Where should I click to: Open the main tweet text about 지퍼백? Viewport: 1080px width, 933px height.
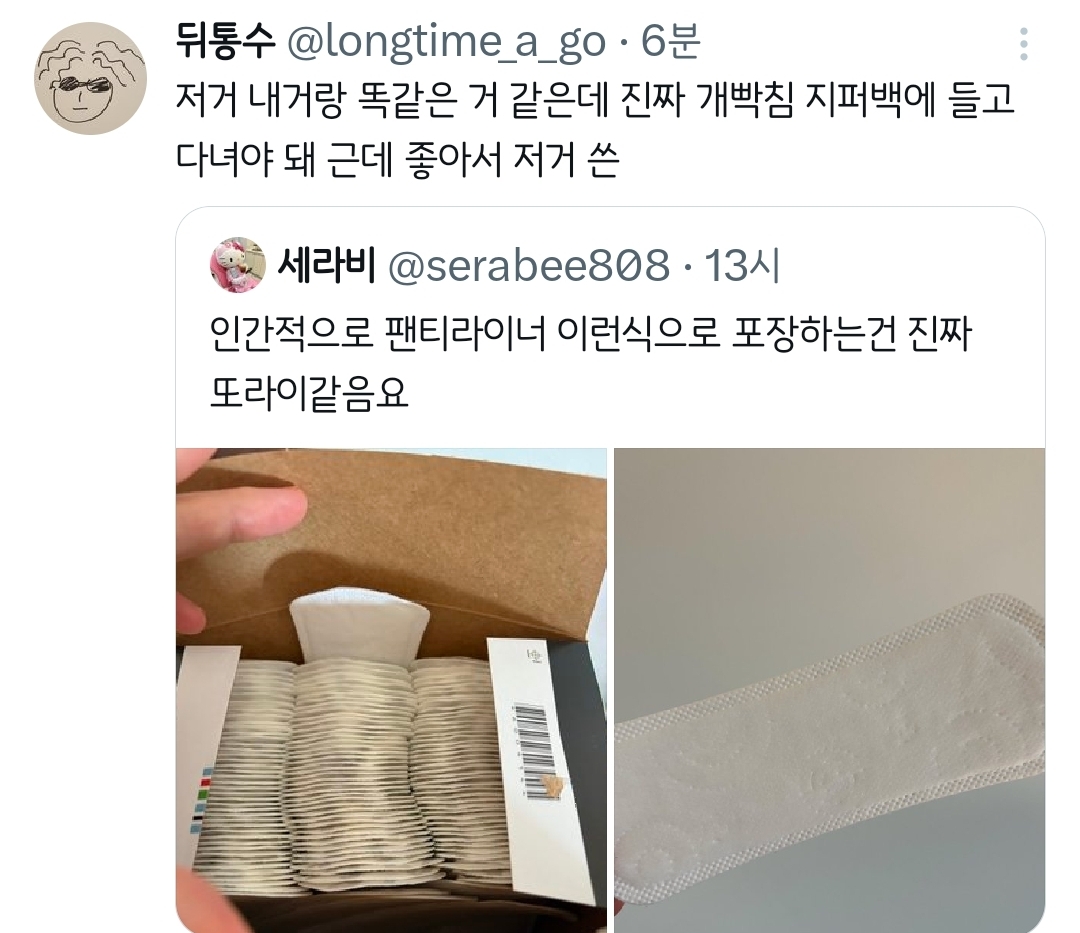[x=594, y=131]
